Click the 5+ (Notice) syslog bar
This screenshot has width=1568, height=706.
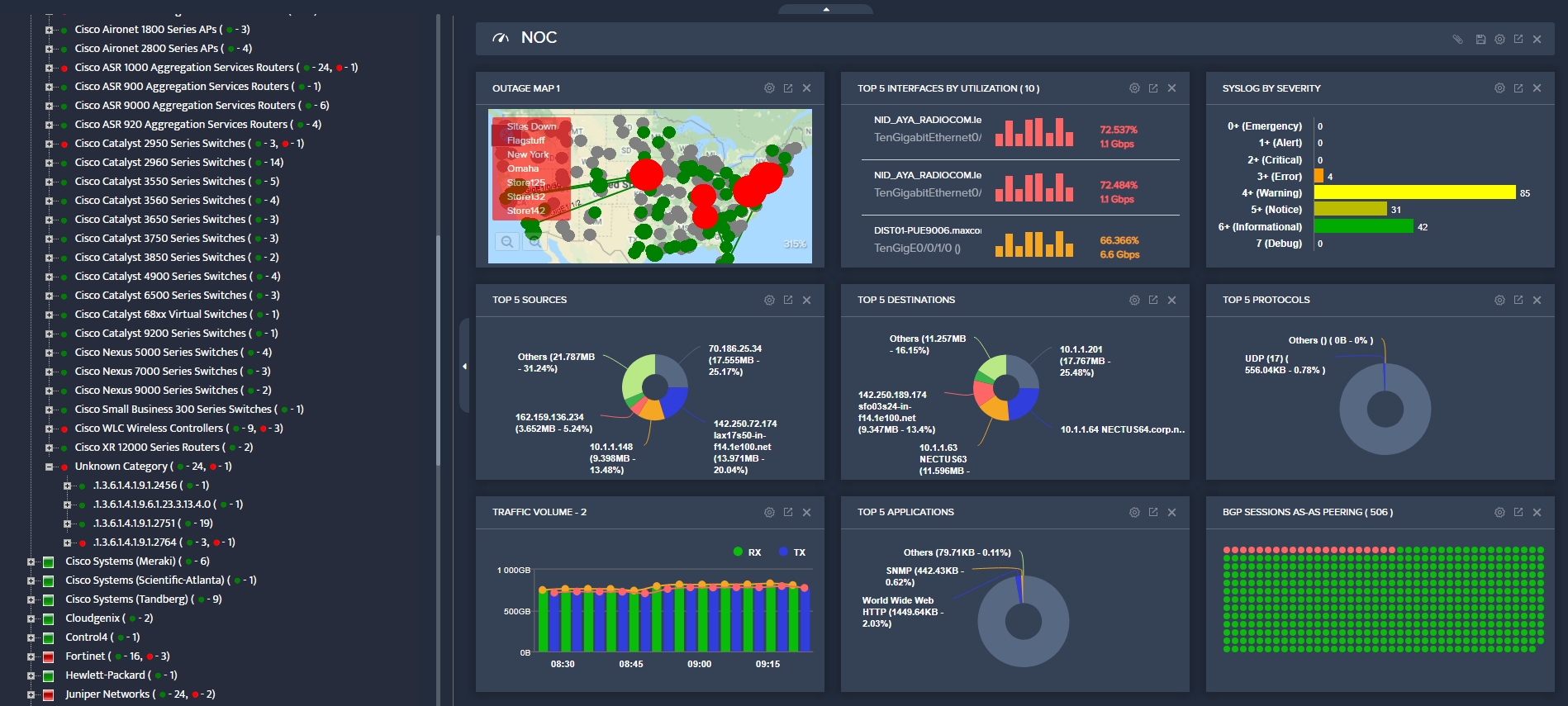pyautogui.click(x=1350, y=210)
